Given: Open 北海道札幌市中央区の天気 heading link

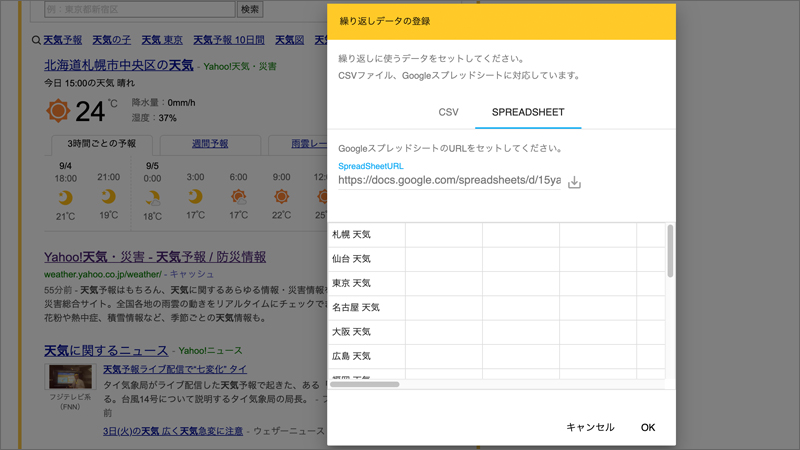Looking at the screenshot, I should [x=118, y=65].
